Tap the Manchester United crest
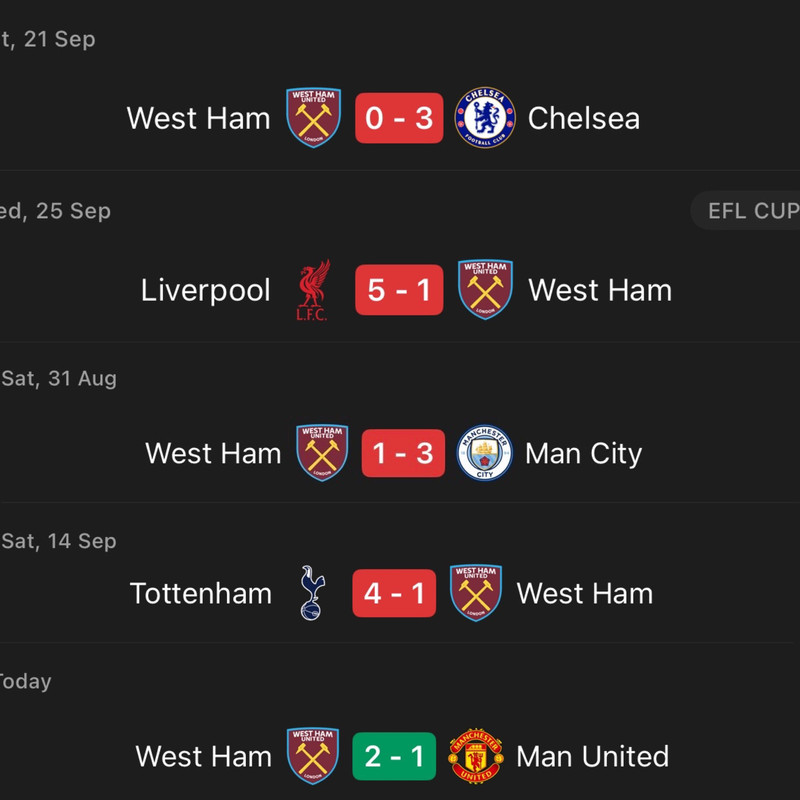Viewport: 800px width, 800px height. [x=476, y=756]
